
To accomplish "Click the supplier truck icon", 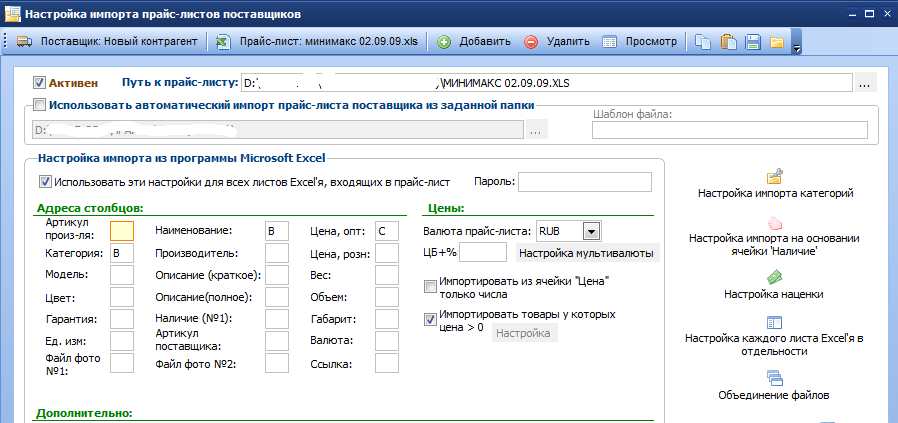I will coord(24,41).
